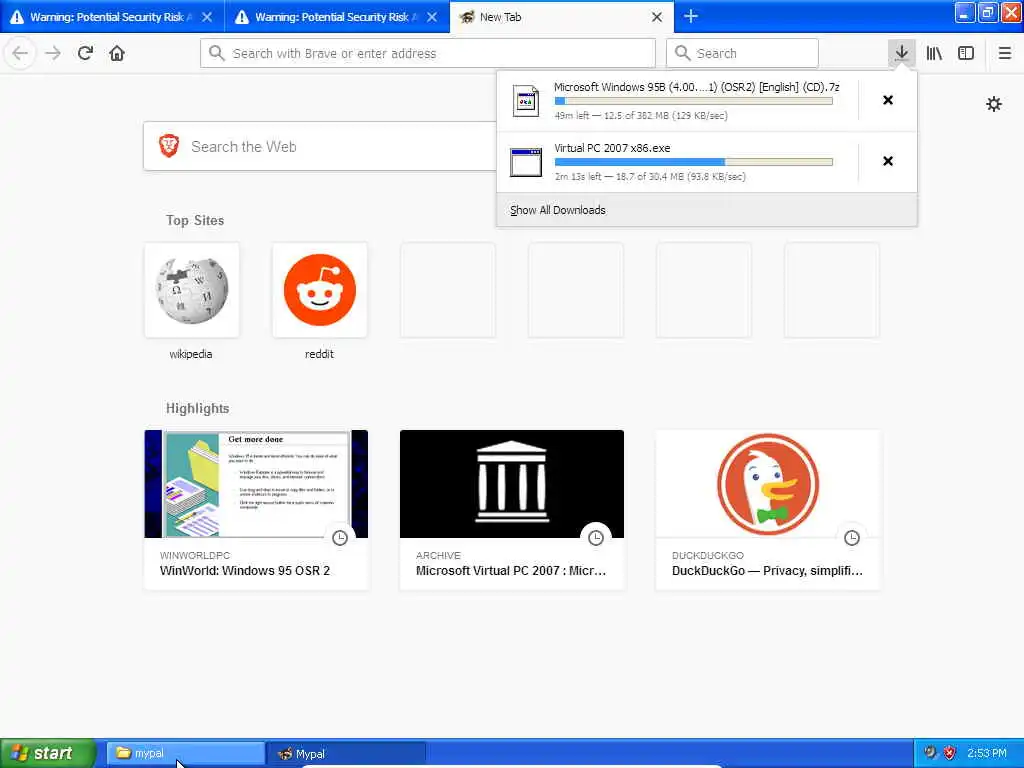Show the sidebar panel icon

click(x=966, y=53)
